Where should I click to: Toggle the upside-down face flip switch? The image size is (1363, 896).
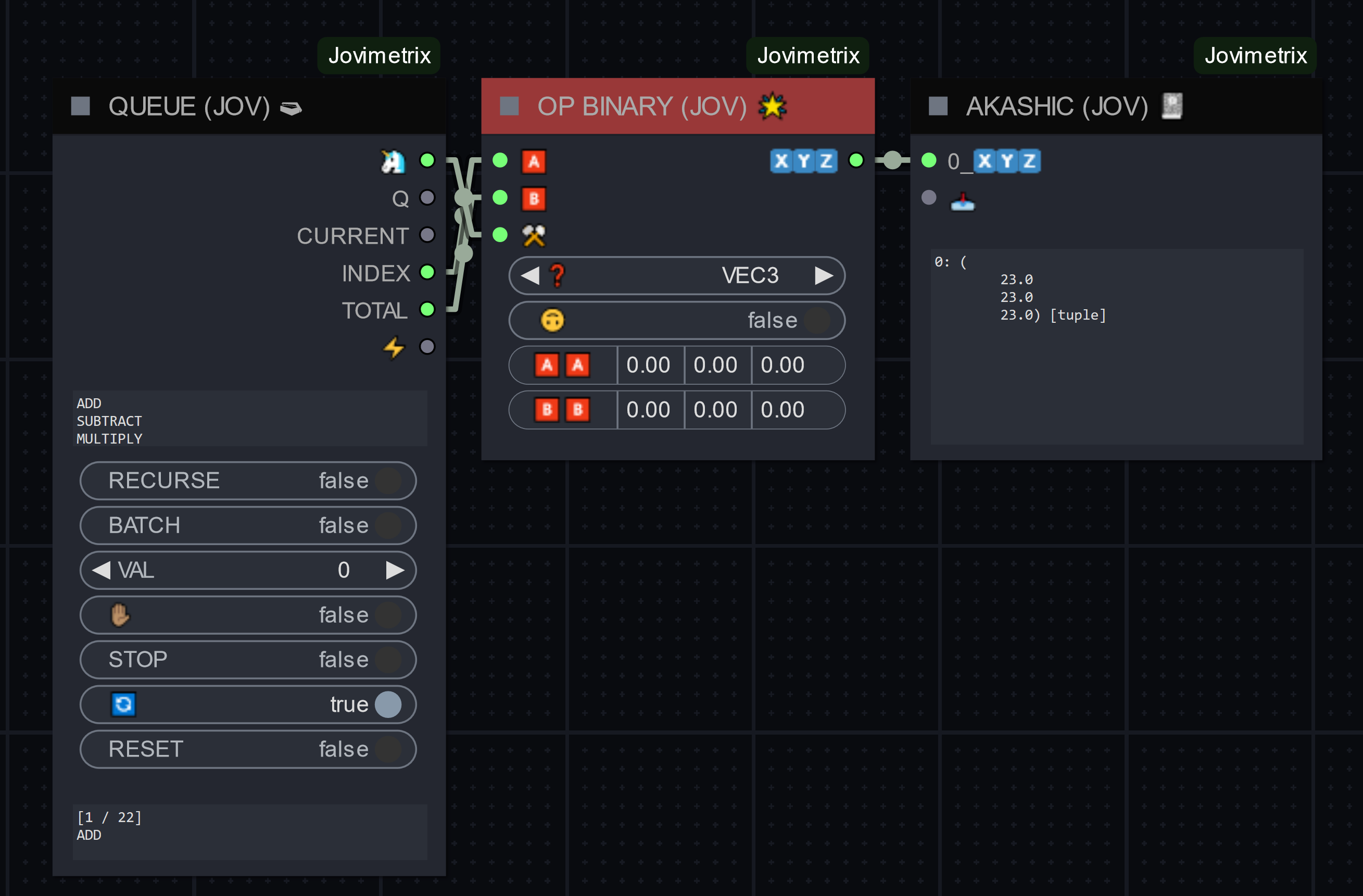coord(676,321)
